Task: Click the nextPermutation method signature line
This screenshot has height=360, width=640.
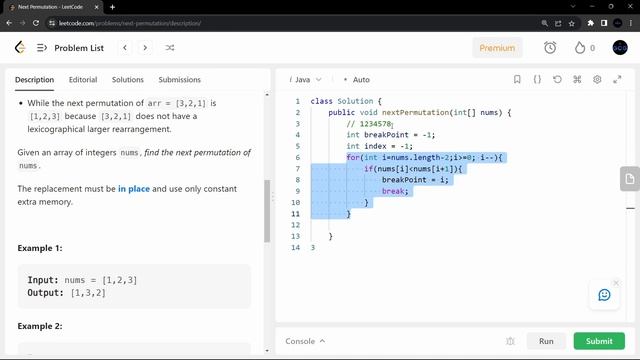Action: tap(419, 113)
